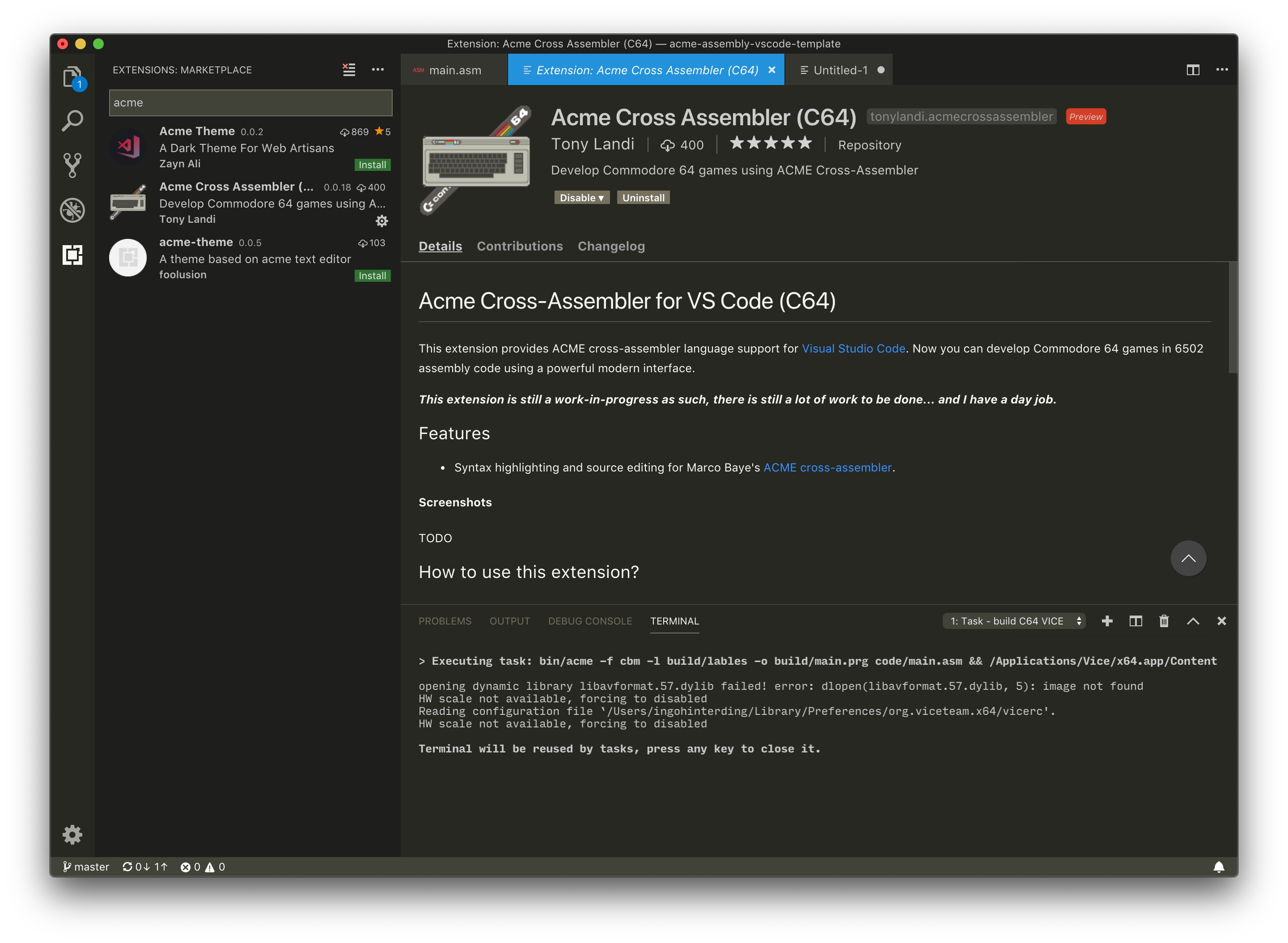
Task: Focus the extensions search field
Action: point(250,103)
